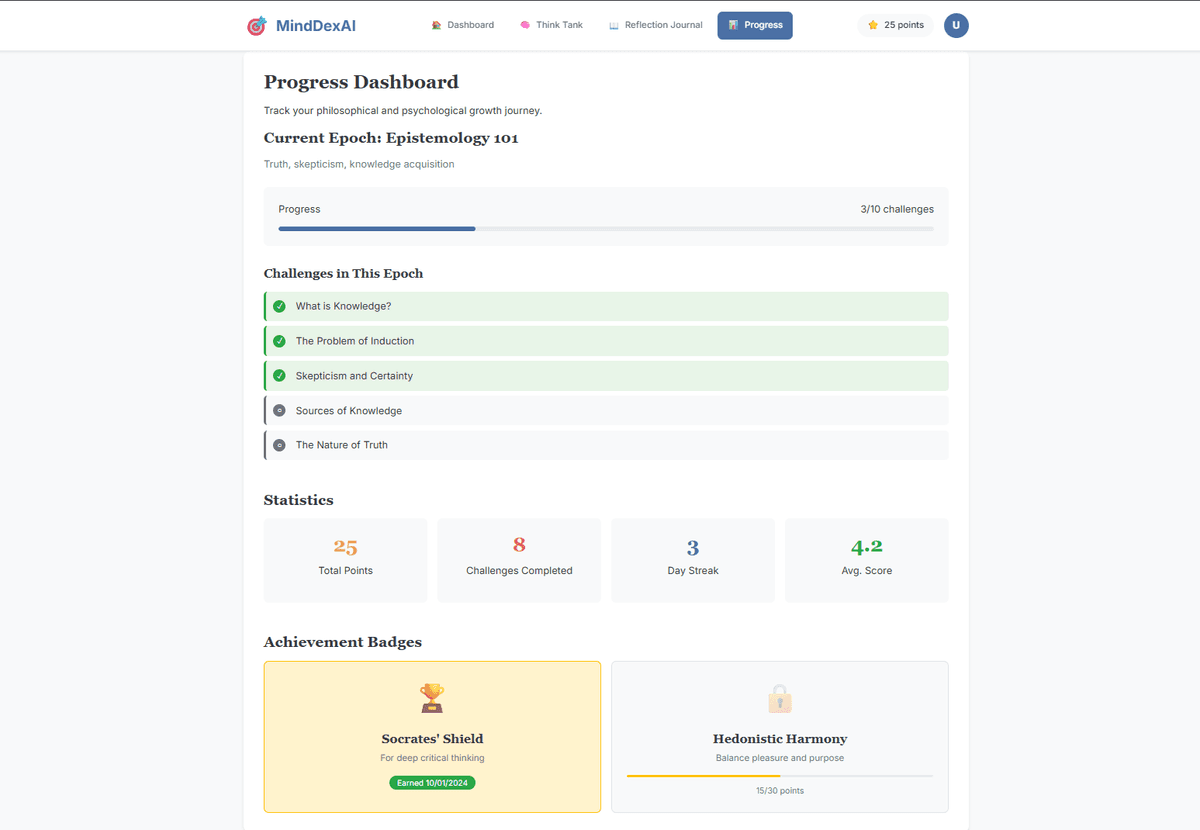Click the star icon next to points
This screenshot has height=830, width=1200.
point(871,25)
